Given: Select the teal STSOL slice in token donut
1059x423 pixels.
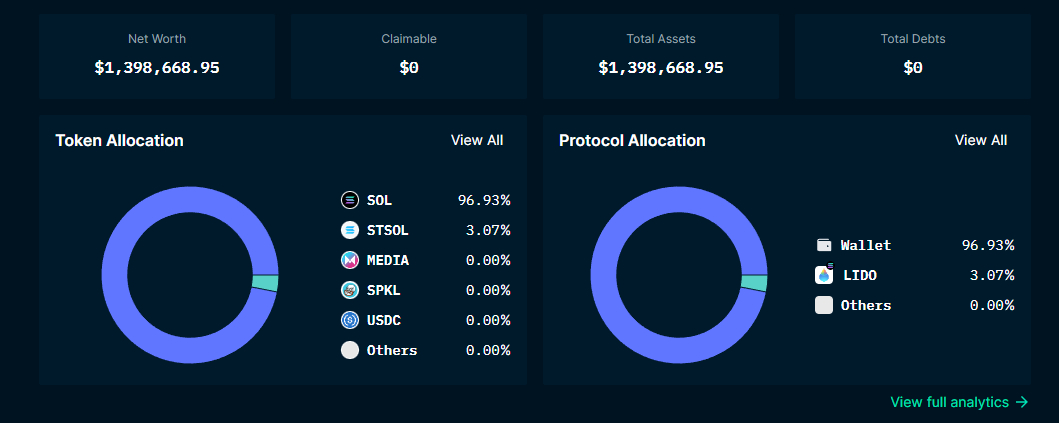Looking at the screenshot, I should pyautogui.click(x=265, y=283).
